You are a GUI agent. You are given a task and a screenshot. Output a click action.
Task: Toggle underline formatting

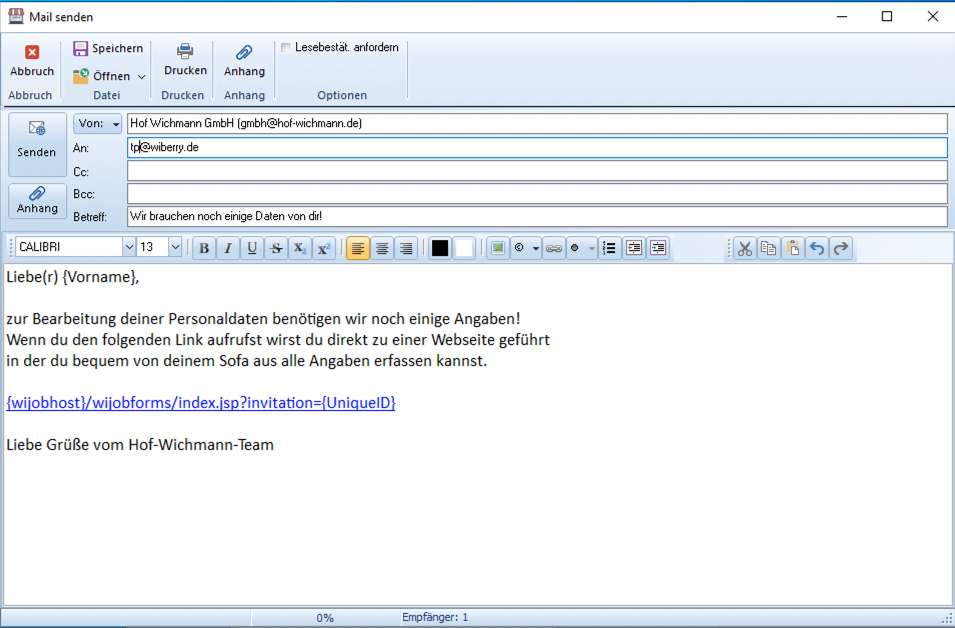click(252, 249)
